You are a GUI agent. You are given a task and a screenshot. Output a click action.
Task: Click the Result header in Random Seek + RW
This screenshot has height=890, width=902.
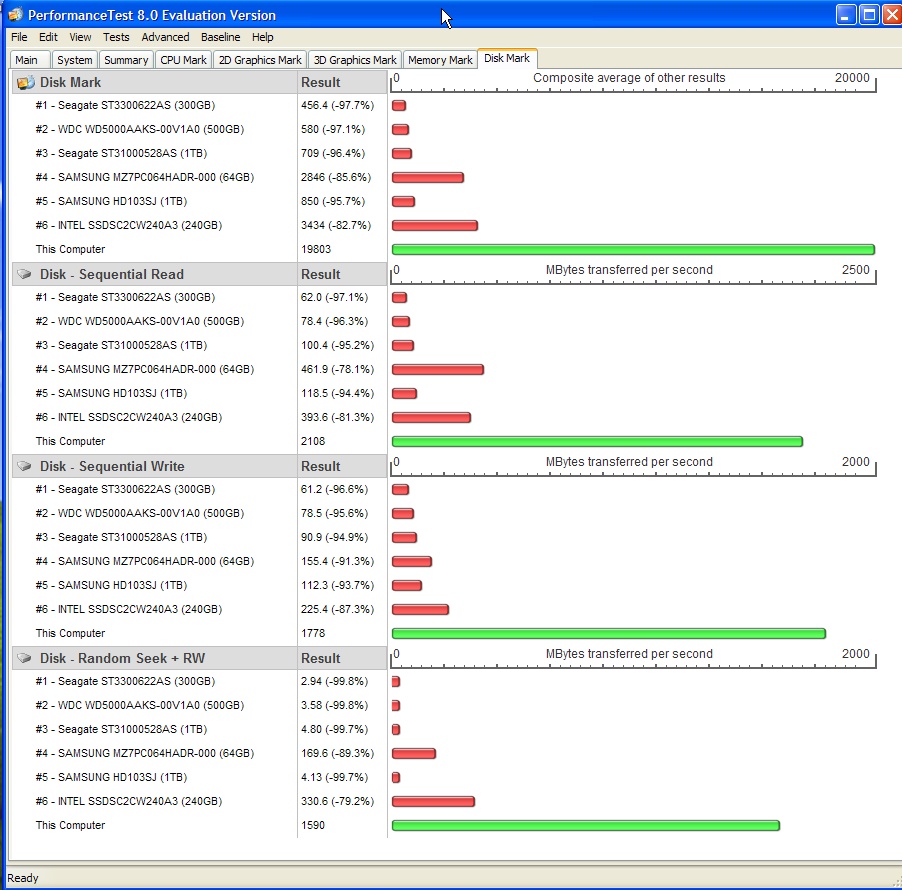342,658
